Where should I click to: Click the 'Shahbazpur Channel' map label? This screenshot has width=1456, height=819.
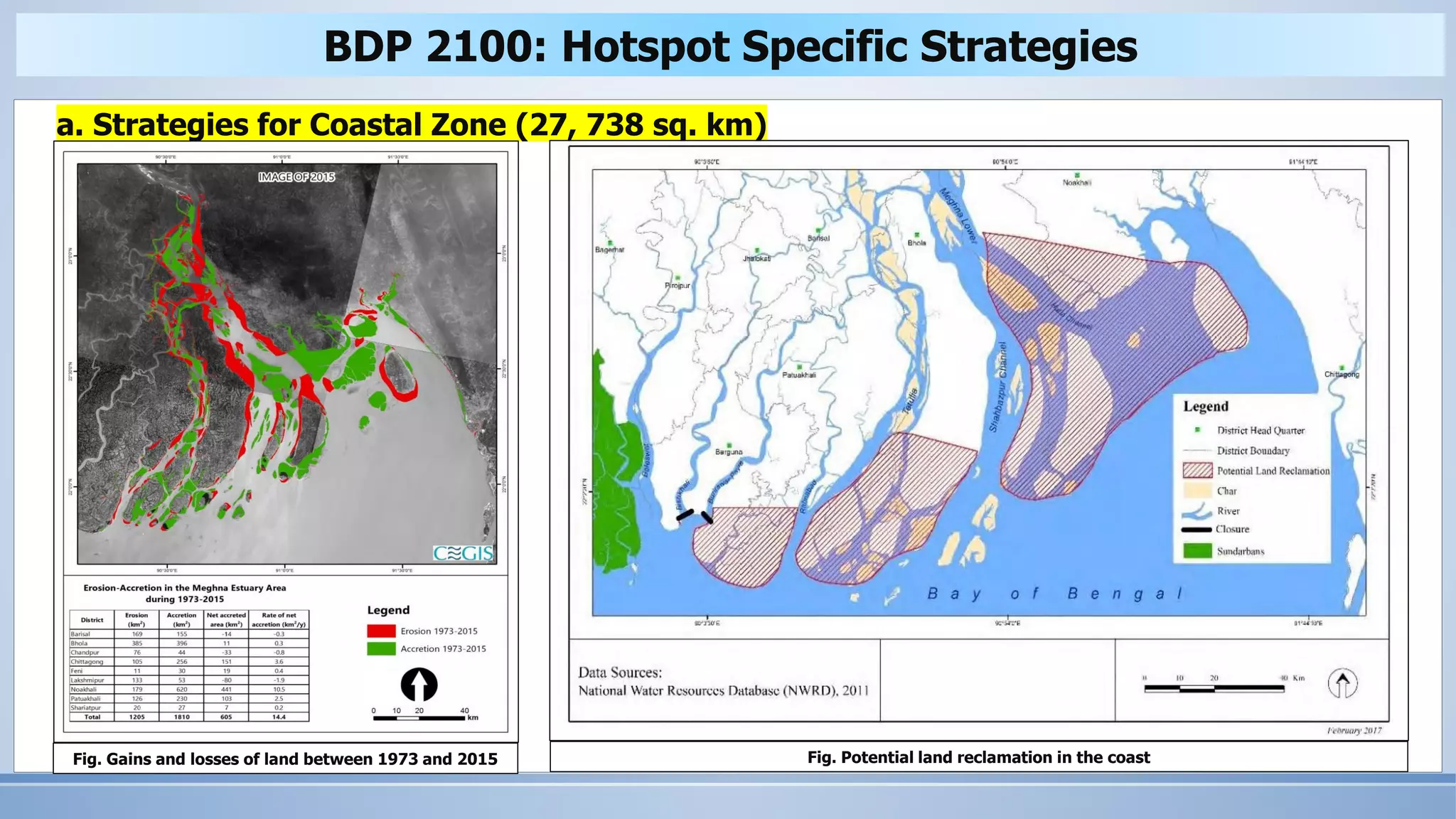click(999, 387)
